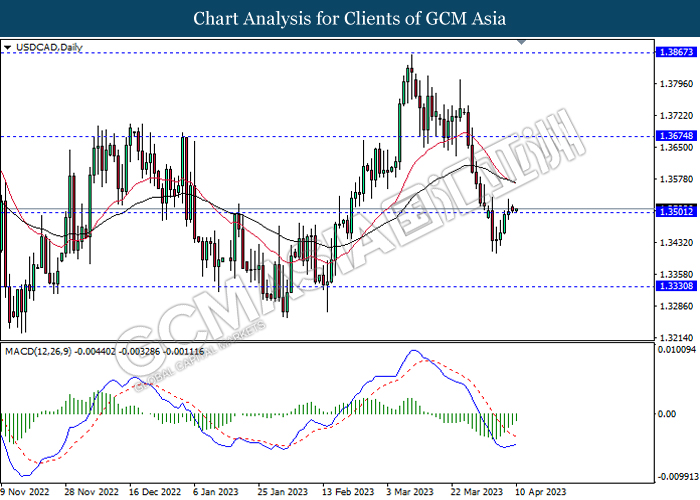Click the 3 Mar 2023 date label
Viewport: 700px width, 500px height.
click(x=410, y=492)
